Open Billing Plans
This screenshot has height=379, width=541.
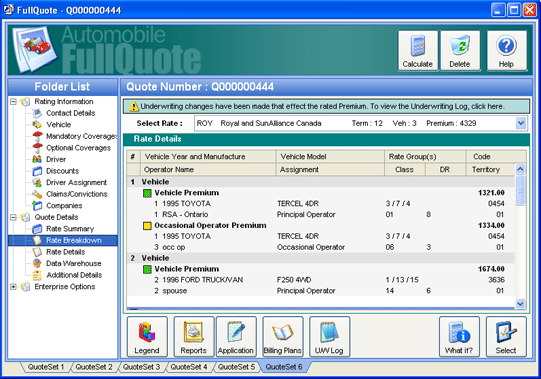(x=283, y=337)
